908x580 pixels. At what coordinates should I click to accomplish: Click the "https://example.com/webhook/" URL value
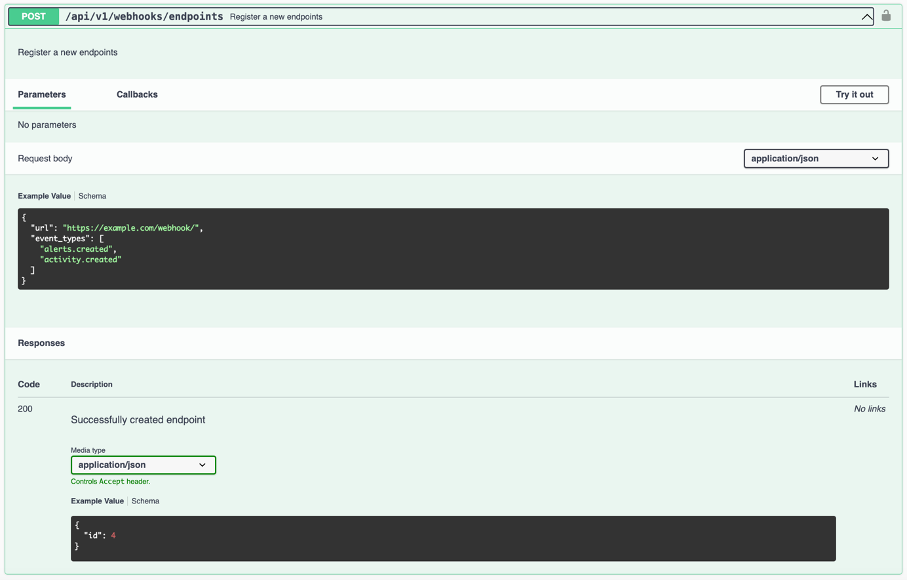131,228
